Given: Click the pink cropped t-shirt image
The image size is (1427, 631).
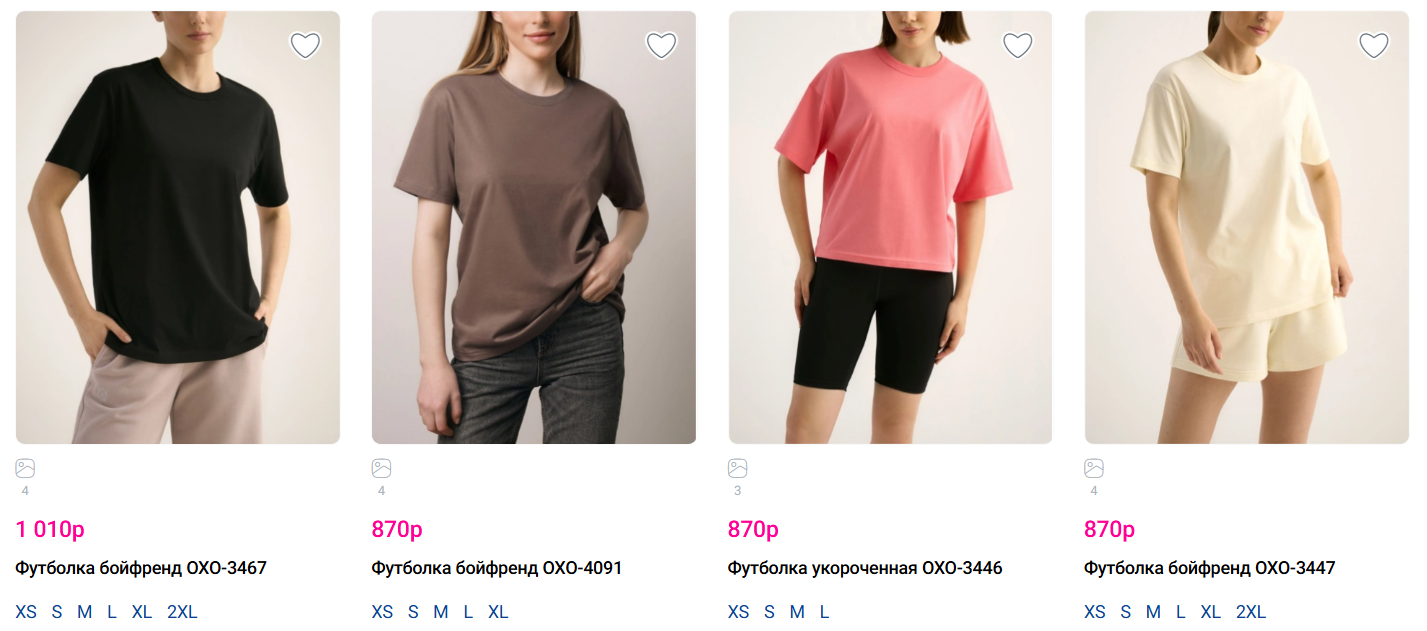Looking at the screenshot, I should click(890, 227).
